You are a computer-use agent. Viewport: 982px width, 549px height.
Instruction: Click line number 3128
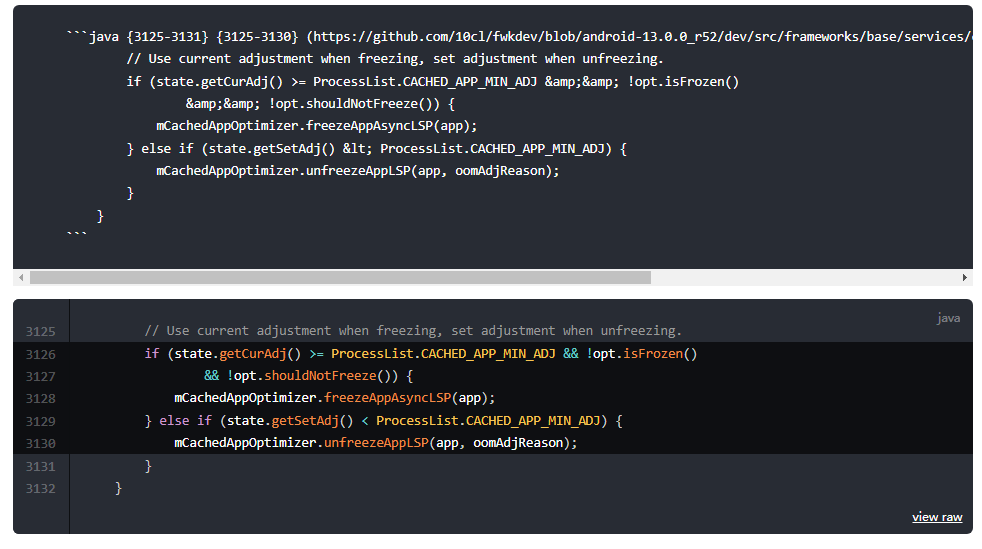tap(40, 399)
